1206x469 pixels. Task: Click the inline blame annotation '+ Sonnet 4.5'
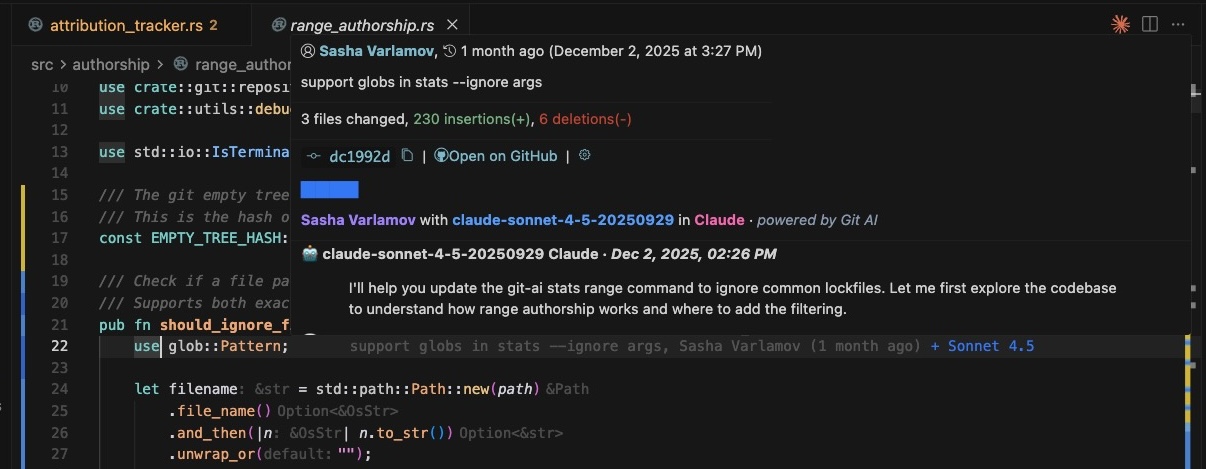click(982, 347)
